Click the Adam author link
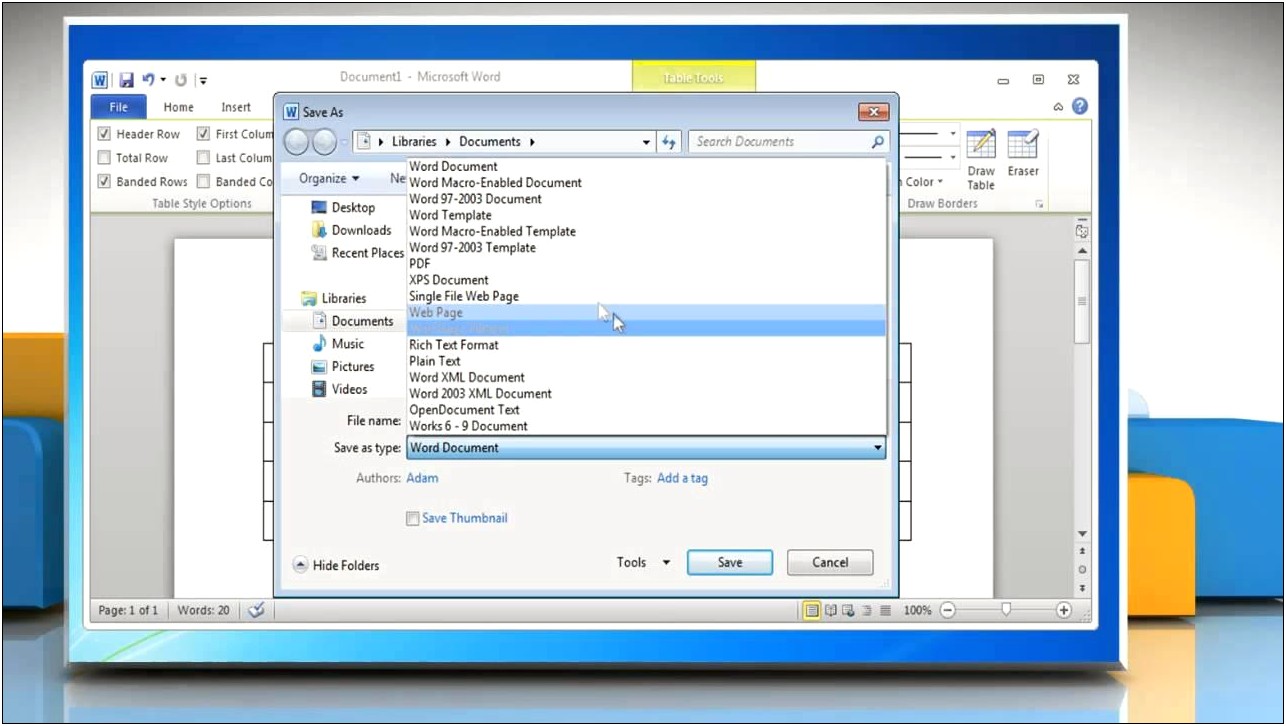Image resolution: width=1286 pixels, height=726 pixels. [422, 478]
